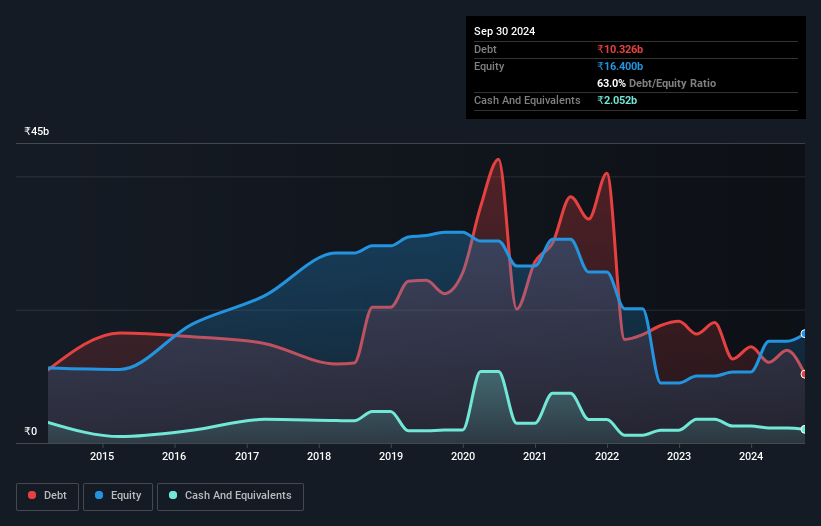Click Cash And Equivalents tooltip label
The image size is (821, 526).
coord(527,100)
